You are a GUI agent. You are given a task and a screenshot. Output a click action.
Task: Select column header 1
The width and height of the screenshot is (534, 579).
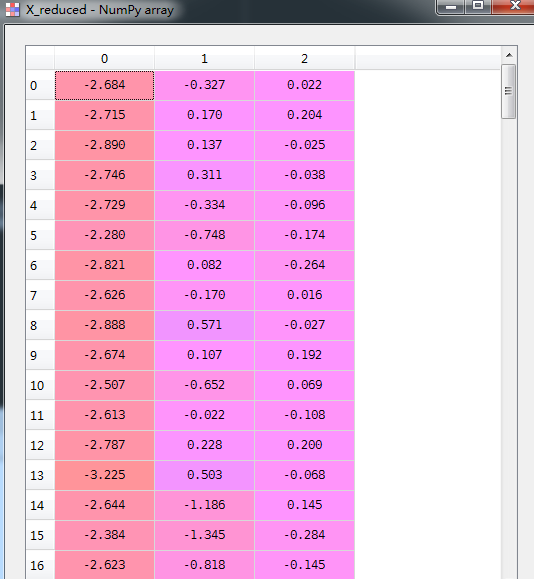coord(205,58)
